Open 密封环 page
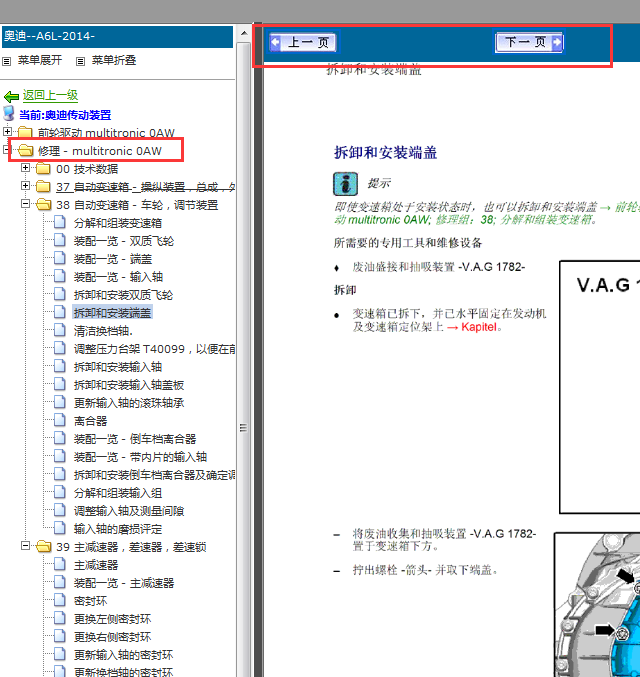The image size is (640, 677). 90,601
